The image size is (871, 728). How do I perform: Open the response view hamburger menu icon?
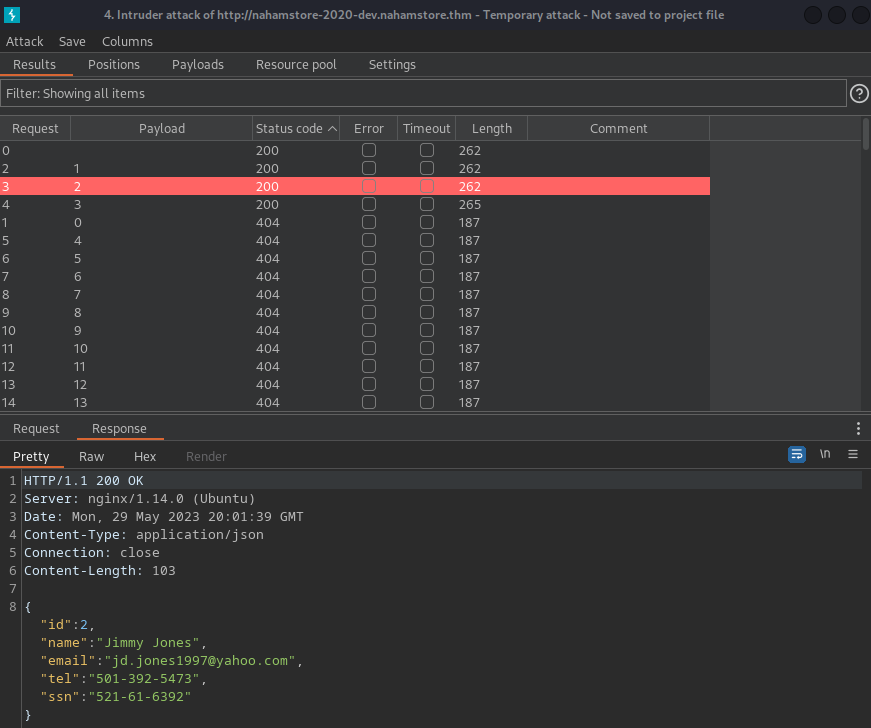coord(853,454)
